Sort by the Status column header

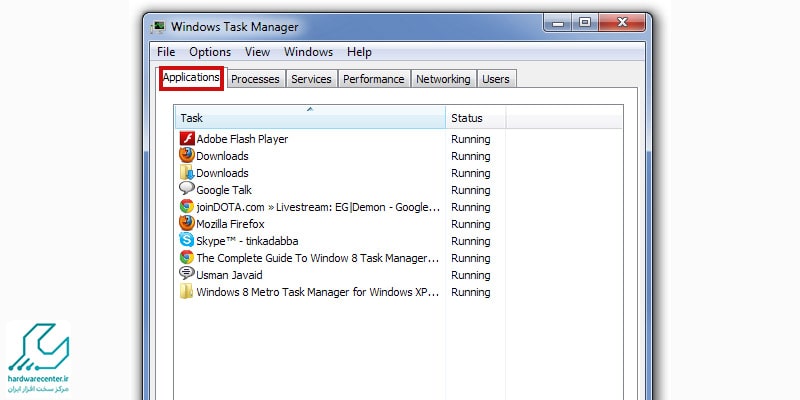pos(476,118)
